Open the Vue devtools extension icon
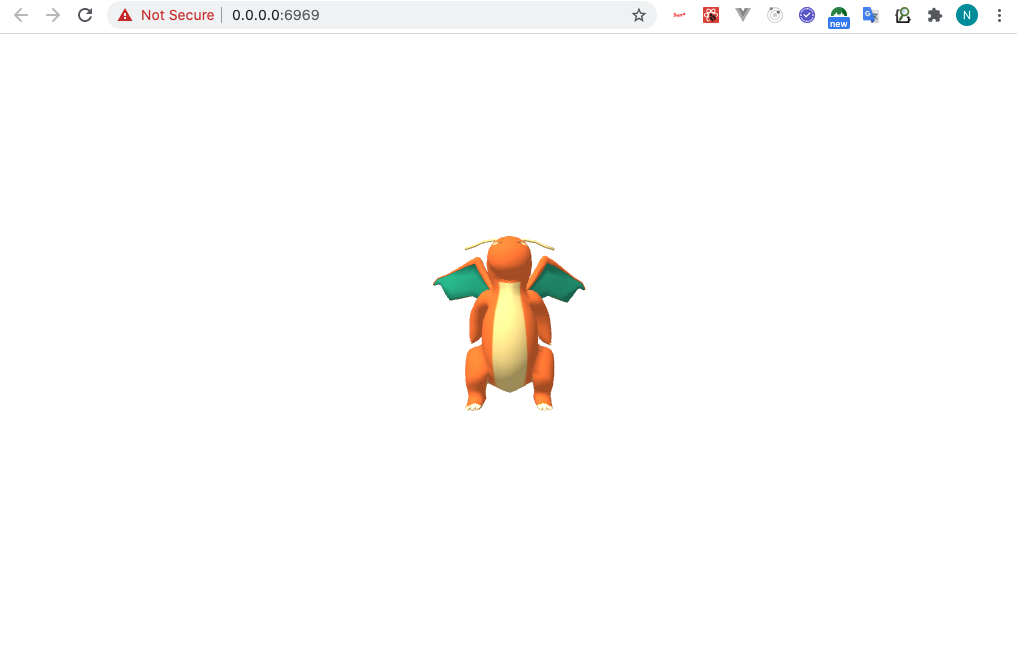The image size is (1017, 667). tap(743, 15)
